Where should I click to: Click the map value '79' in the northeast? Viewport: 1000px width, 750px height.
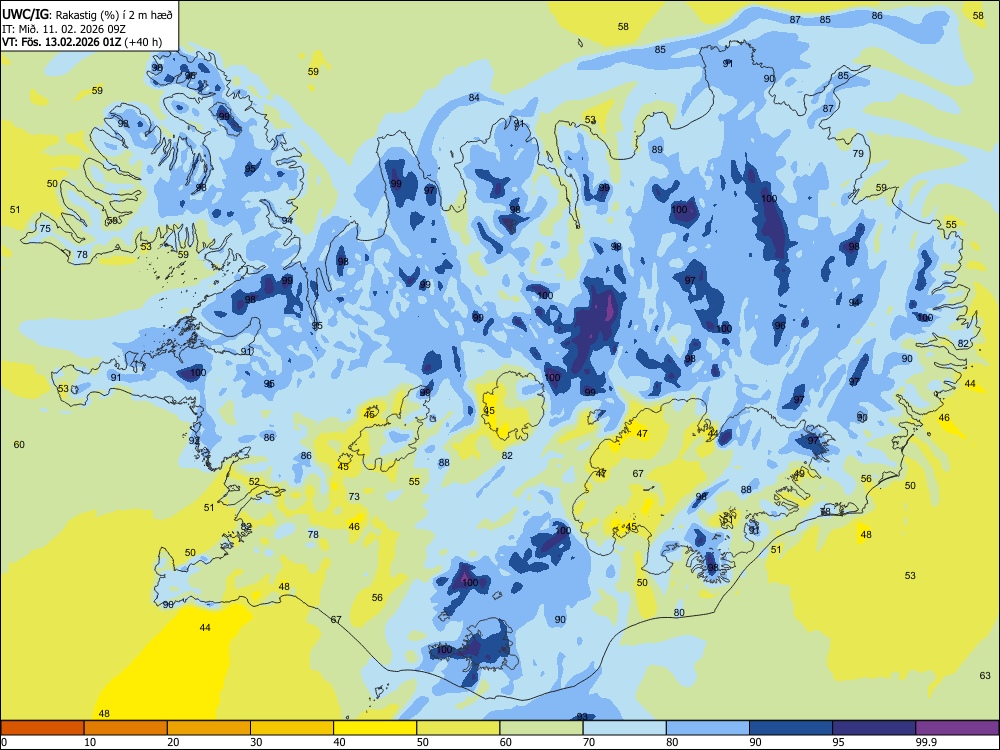[858, 153]
